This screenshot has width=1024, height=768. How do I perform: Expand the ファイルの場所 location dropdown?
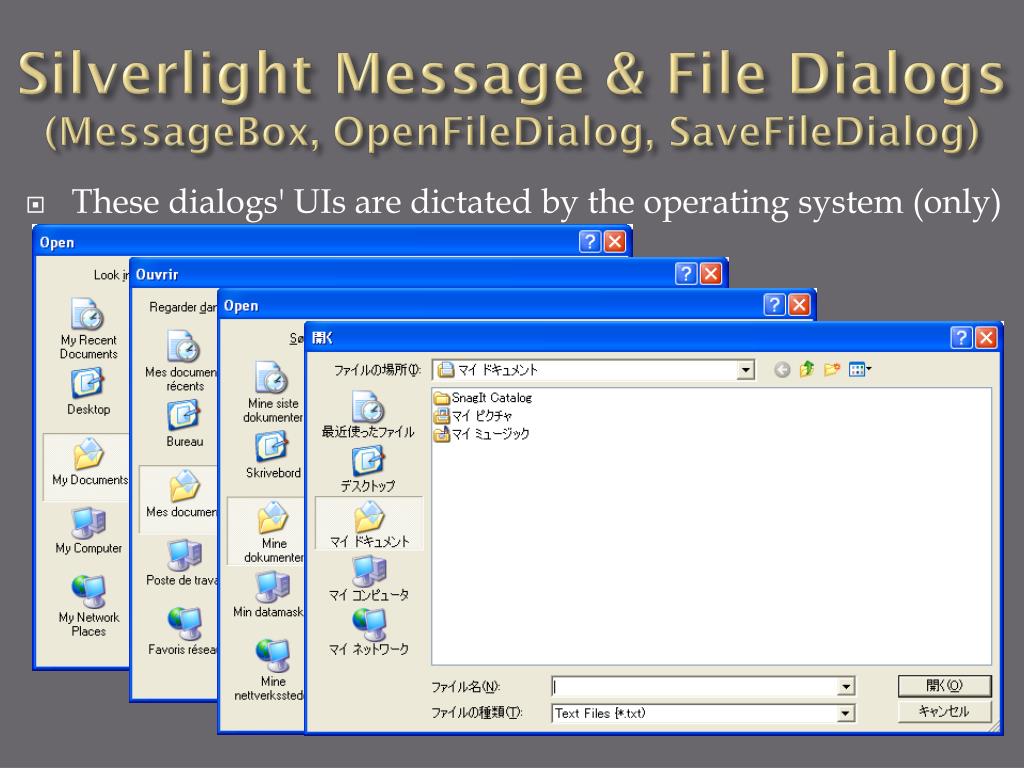click(744, 370)
